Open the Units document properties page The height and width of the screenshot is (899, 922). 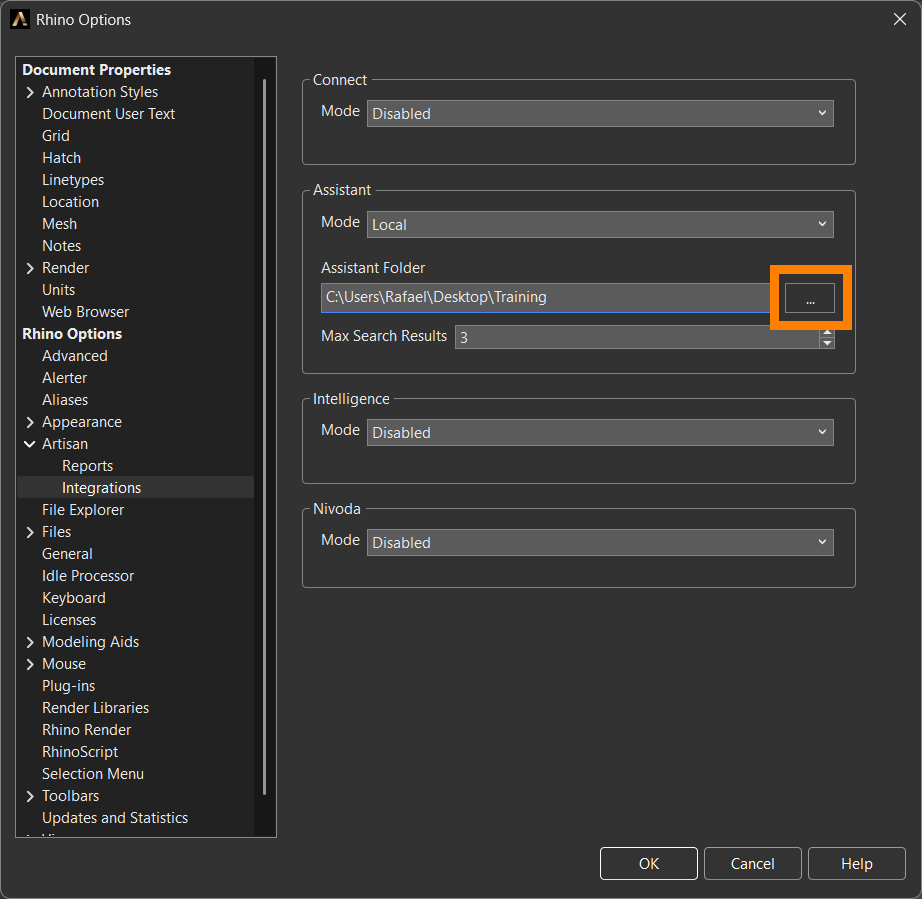58,290
